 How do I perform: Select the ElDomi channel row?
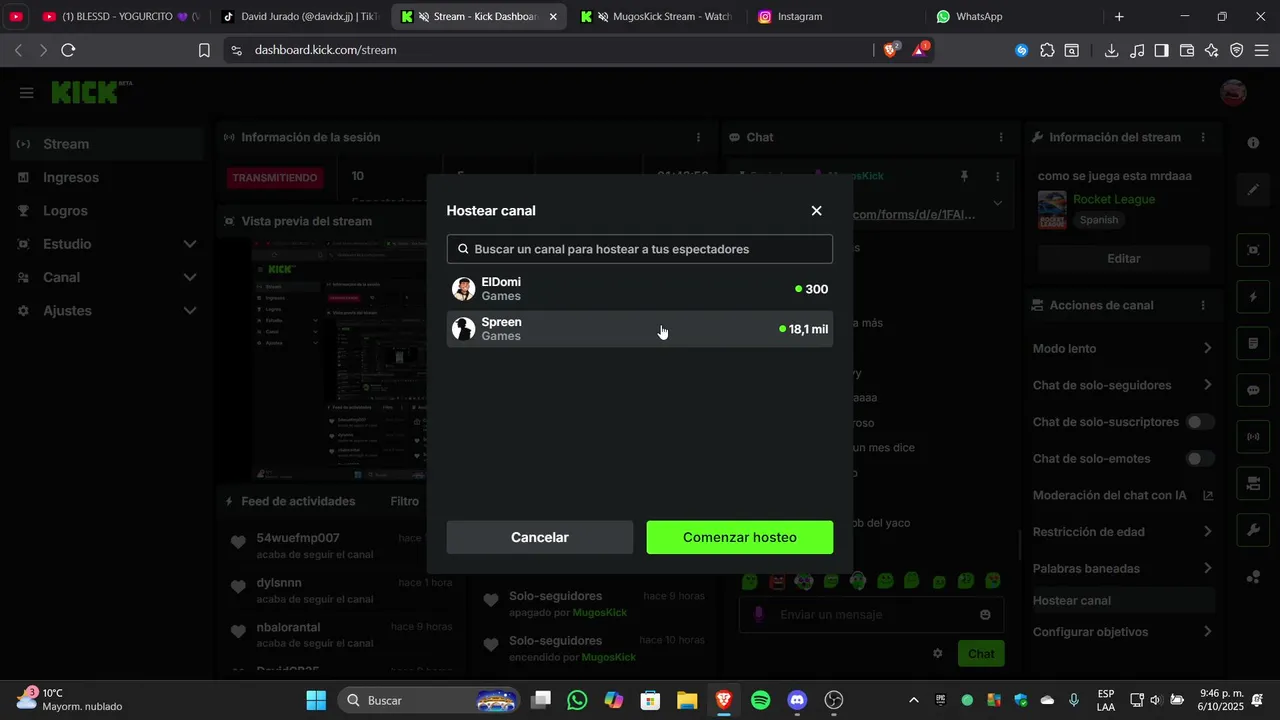640,289
